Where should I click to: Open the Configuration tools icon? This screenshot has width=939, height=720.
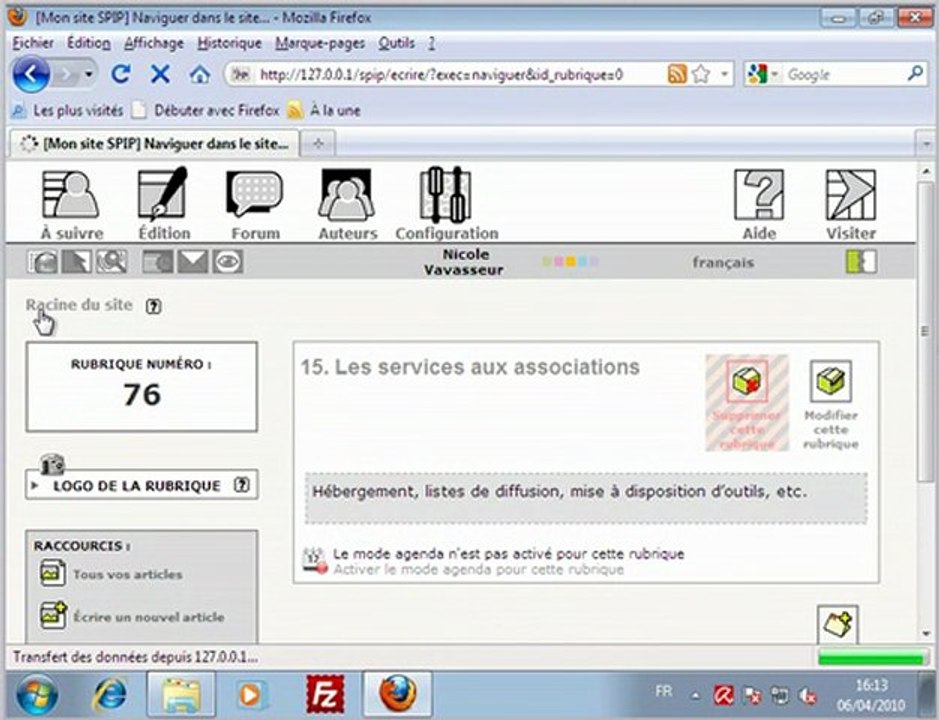pyautogui.click(x=446, y=195)
